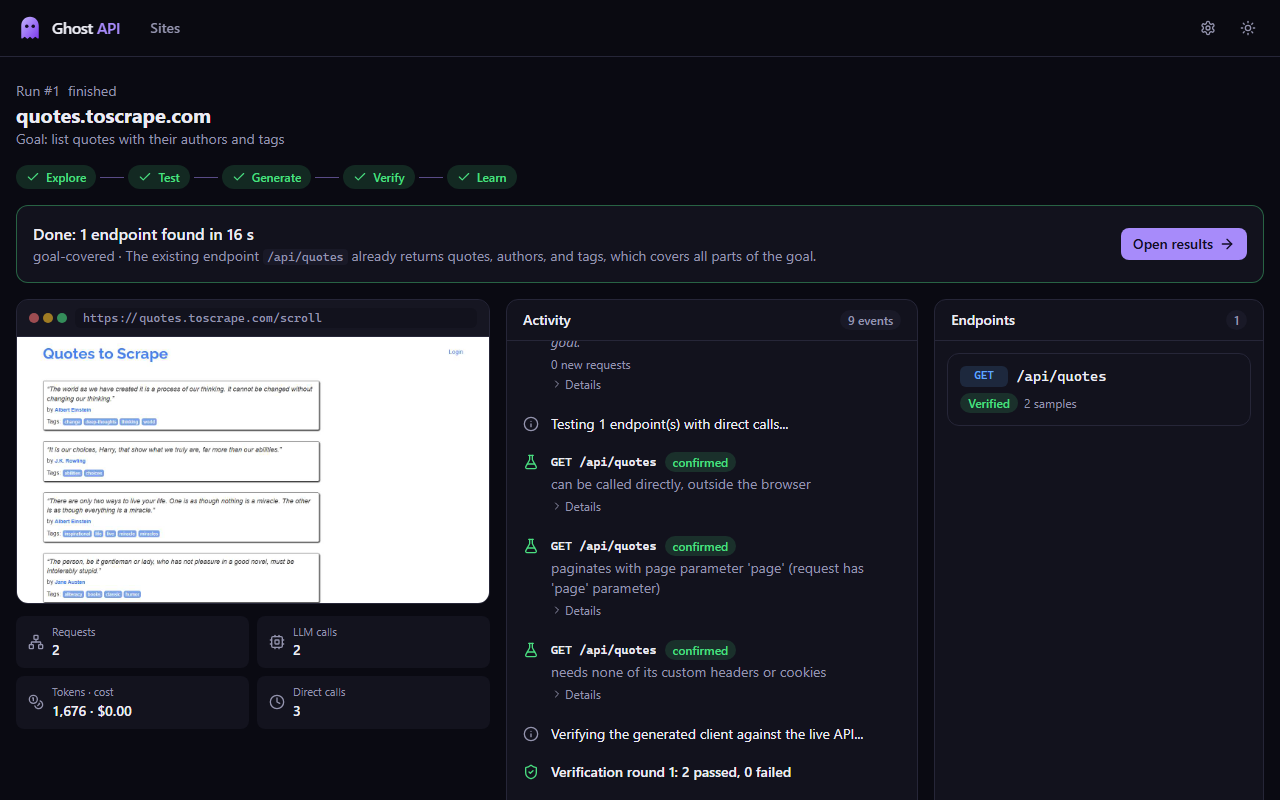This screenshot has width=1280, height=800.
Task: Click the Requests network icon
Action: coord(36,642)
